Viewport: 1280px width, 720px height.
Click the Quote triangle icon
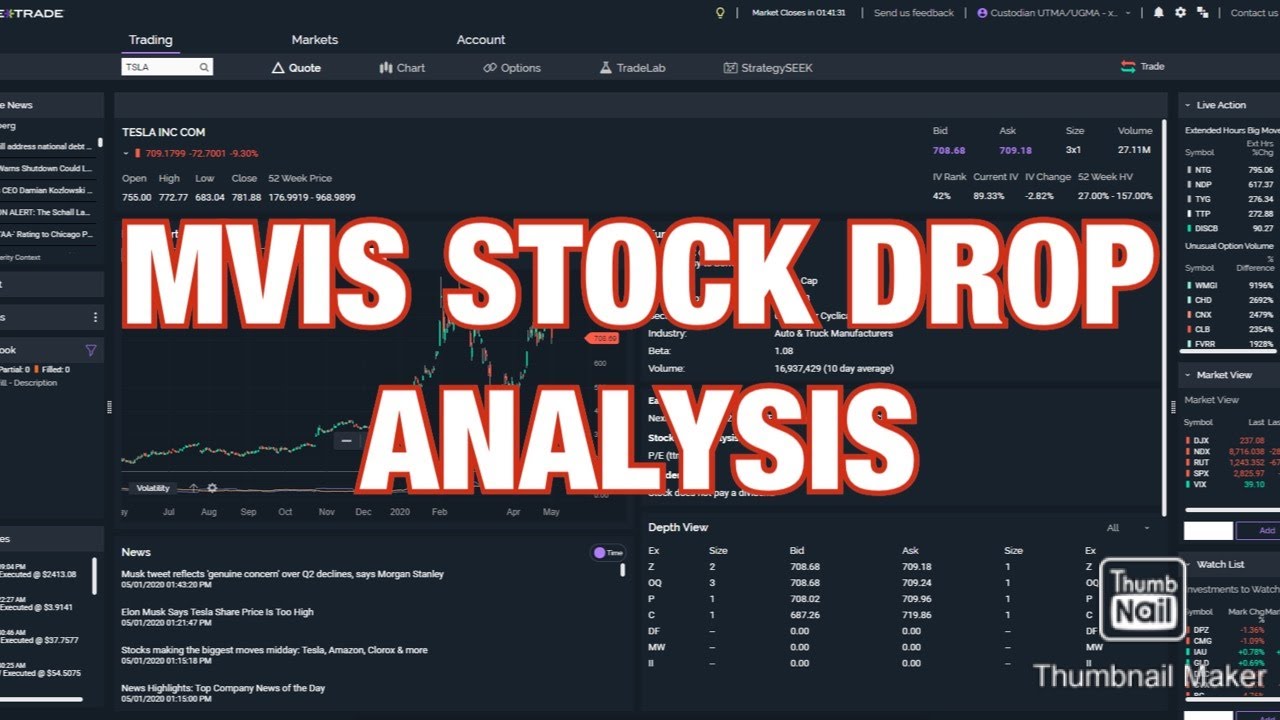point(279,68)
